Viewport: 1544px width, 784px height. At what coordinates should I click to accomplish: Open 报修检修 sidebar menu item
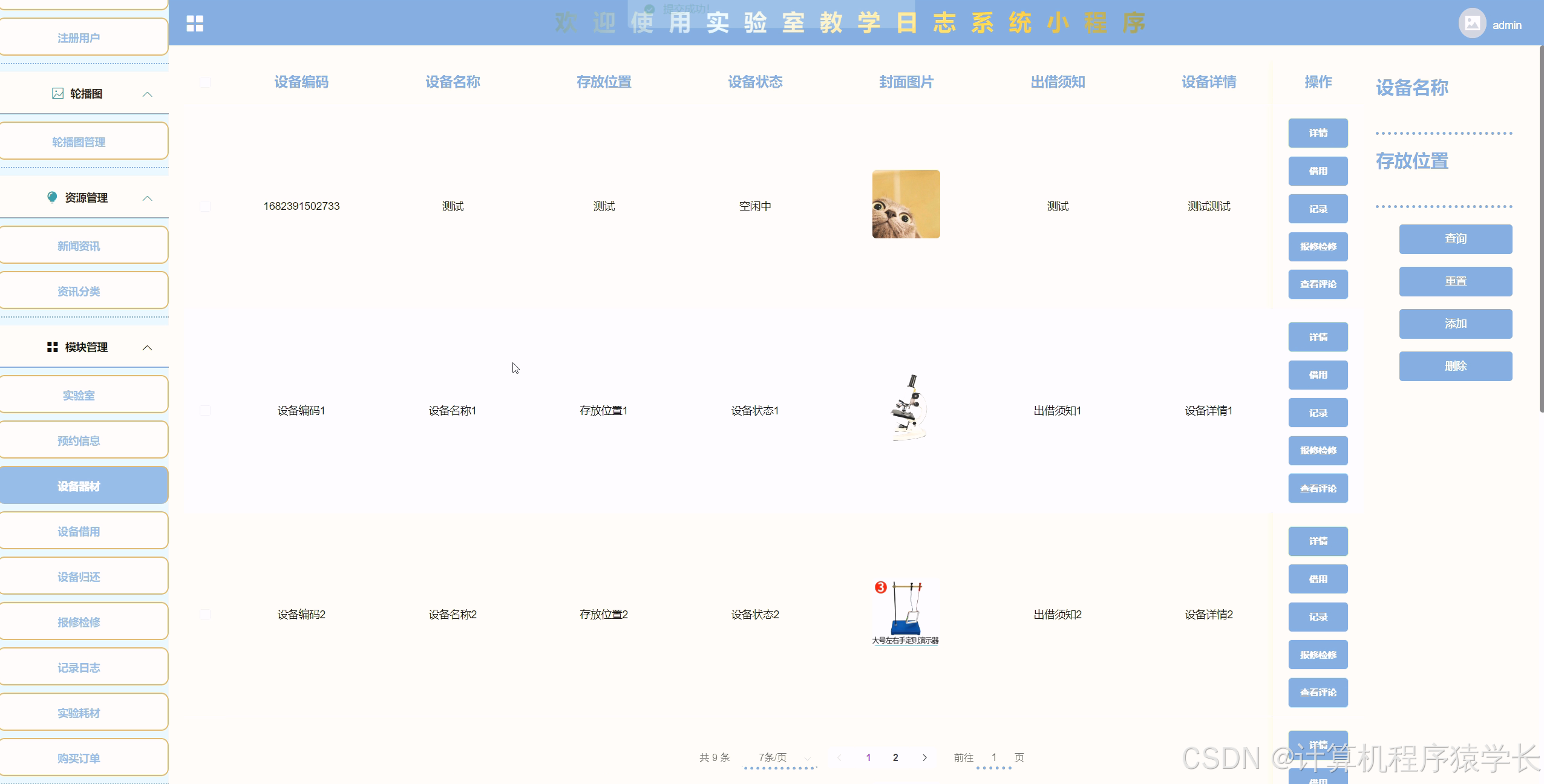click(x=83, y=622)
